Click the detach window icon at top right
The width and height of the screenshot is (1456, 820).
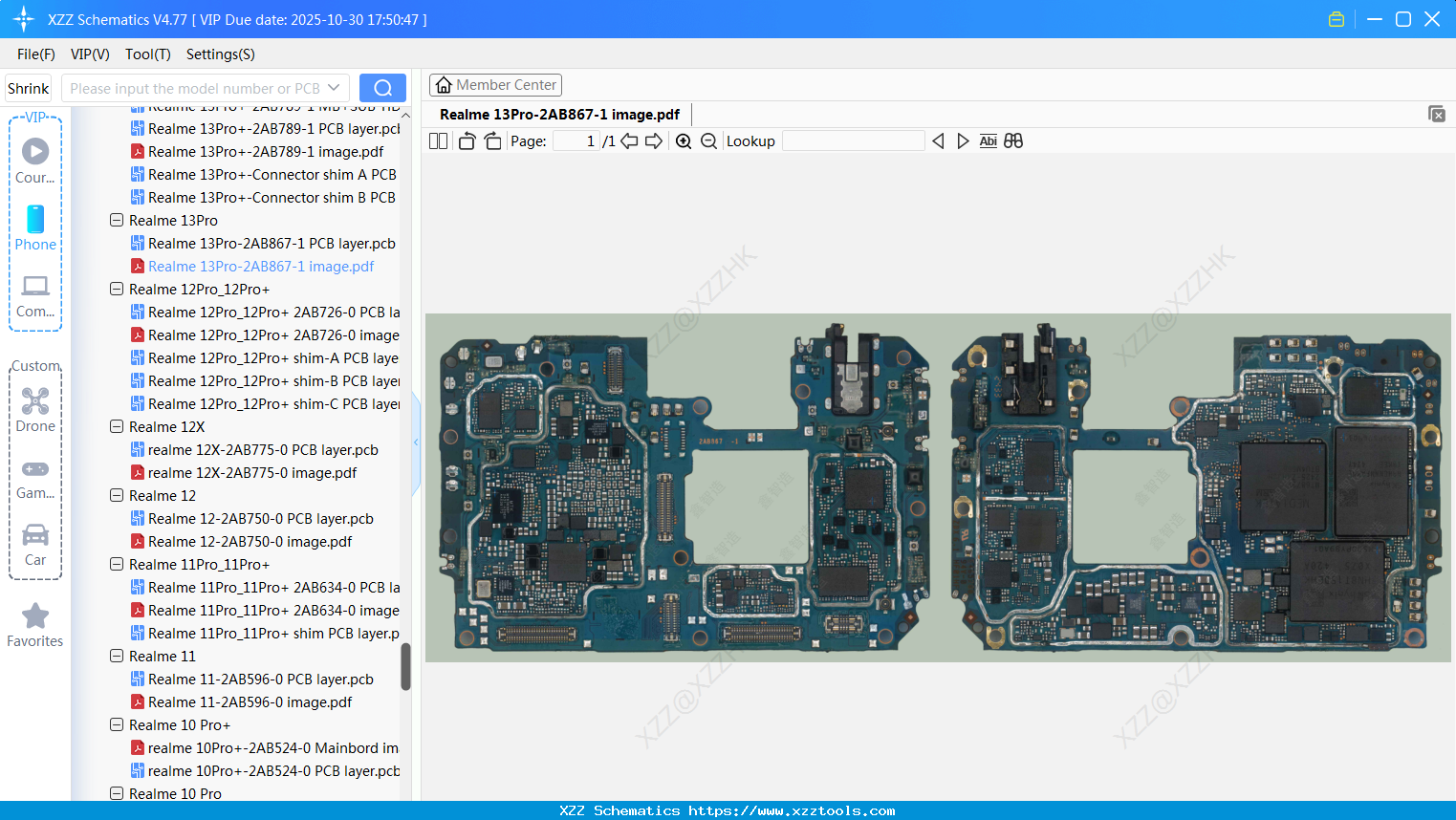(x=1437, y=114)
